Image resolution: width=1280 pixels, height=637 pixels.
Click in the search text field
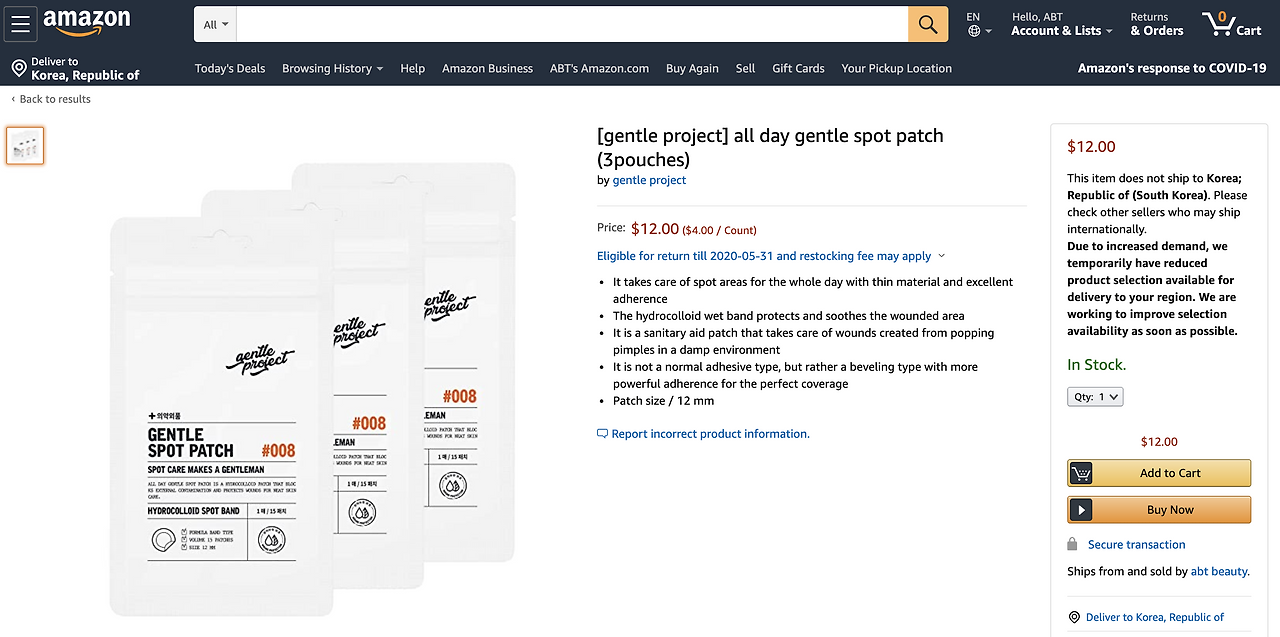pos(573,24)
